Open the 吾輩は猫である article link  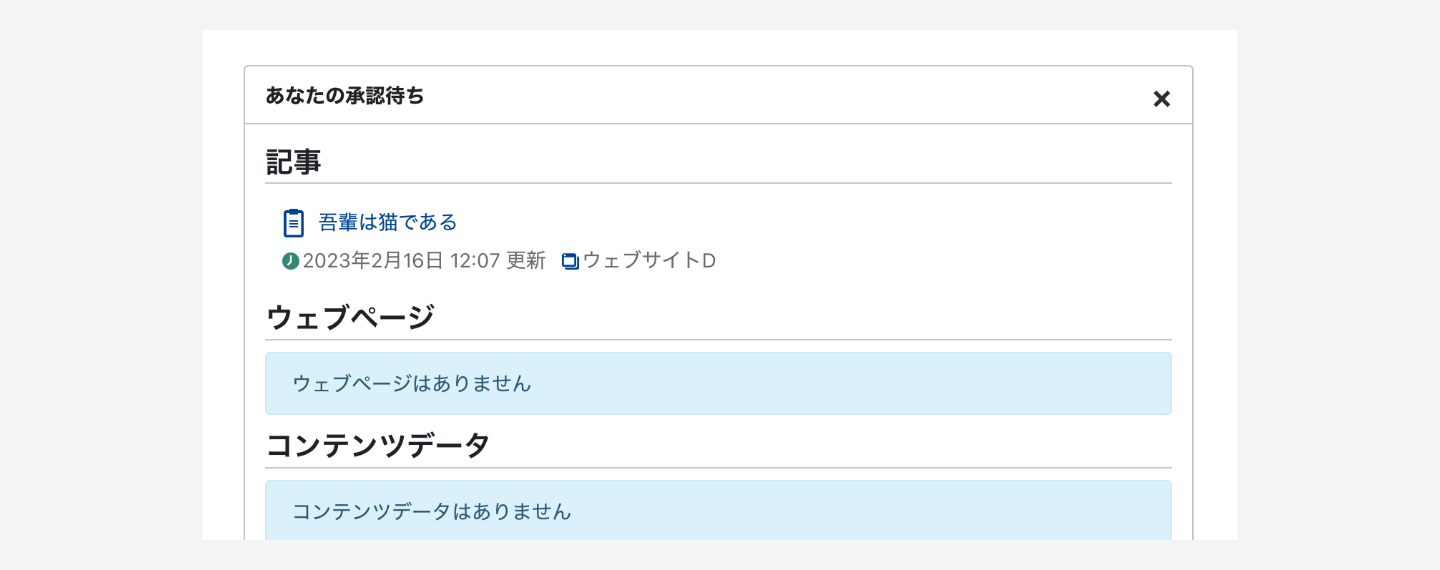388,222
